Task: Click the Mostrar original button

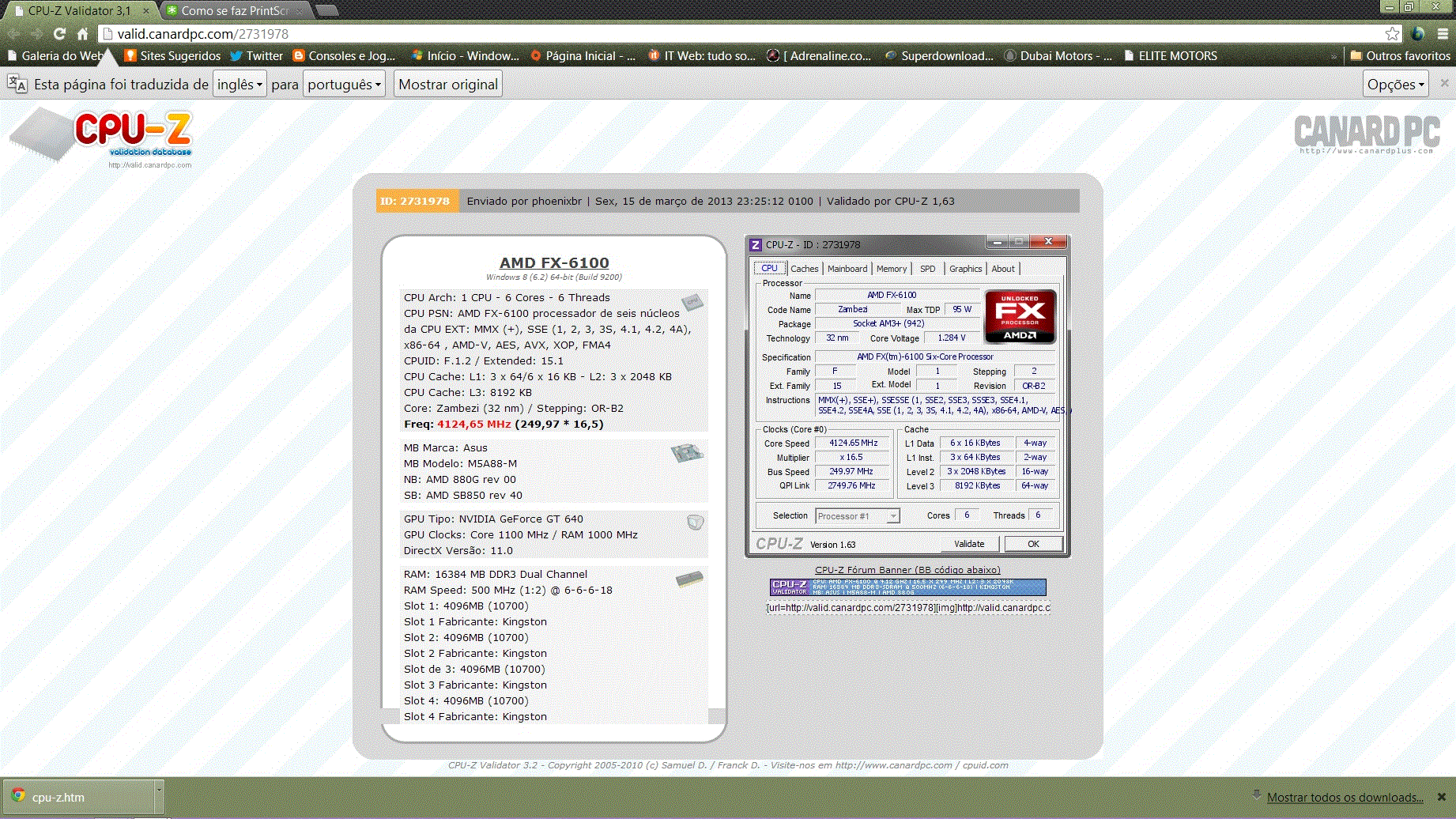Action: coord(448,84)
